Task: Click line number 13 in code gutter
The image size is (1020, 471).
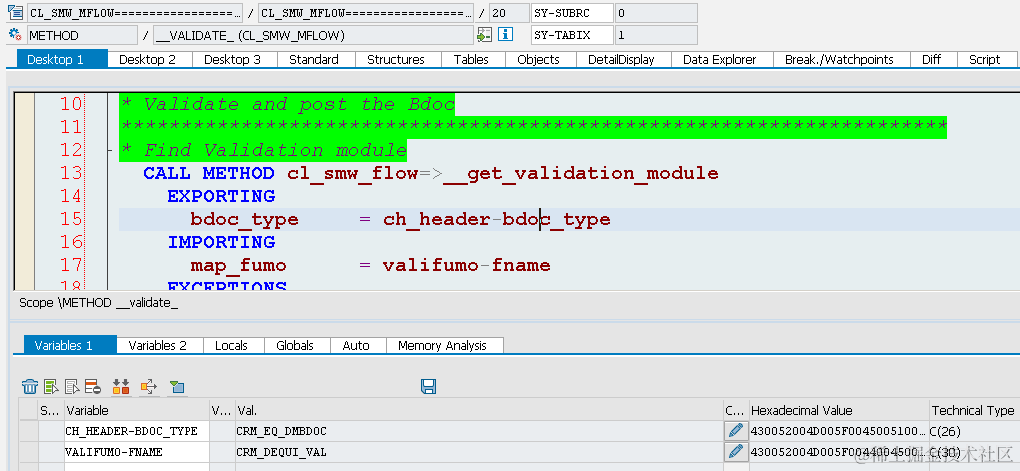Action: click(x=71, y=173)
